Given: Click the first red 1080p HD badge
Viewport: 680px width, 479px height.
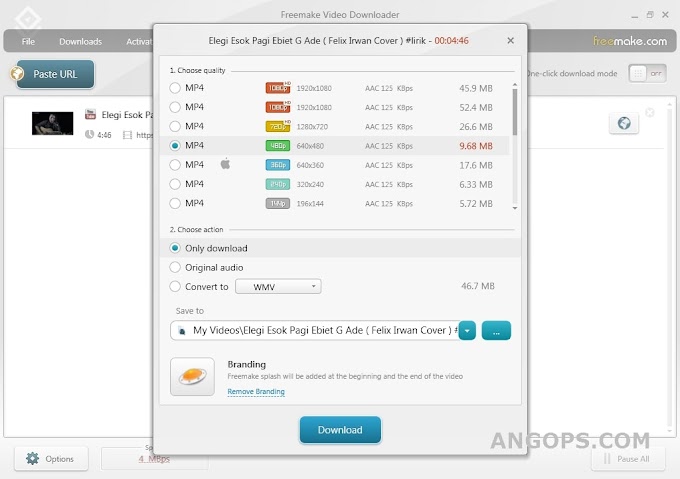Looking at the screenshot, I should pos(278,88).
